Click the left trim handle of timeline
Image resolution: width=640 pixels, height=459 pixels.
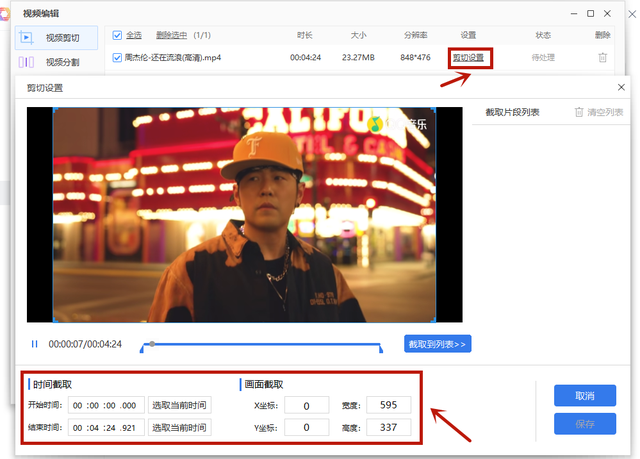coord(142,349)
